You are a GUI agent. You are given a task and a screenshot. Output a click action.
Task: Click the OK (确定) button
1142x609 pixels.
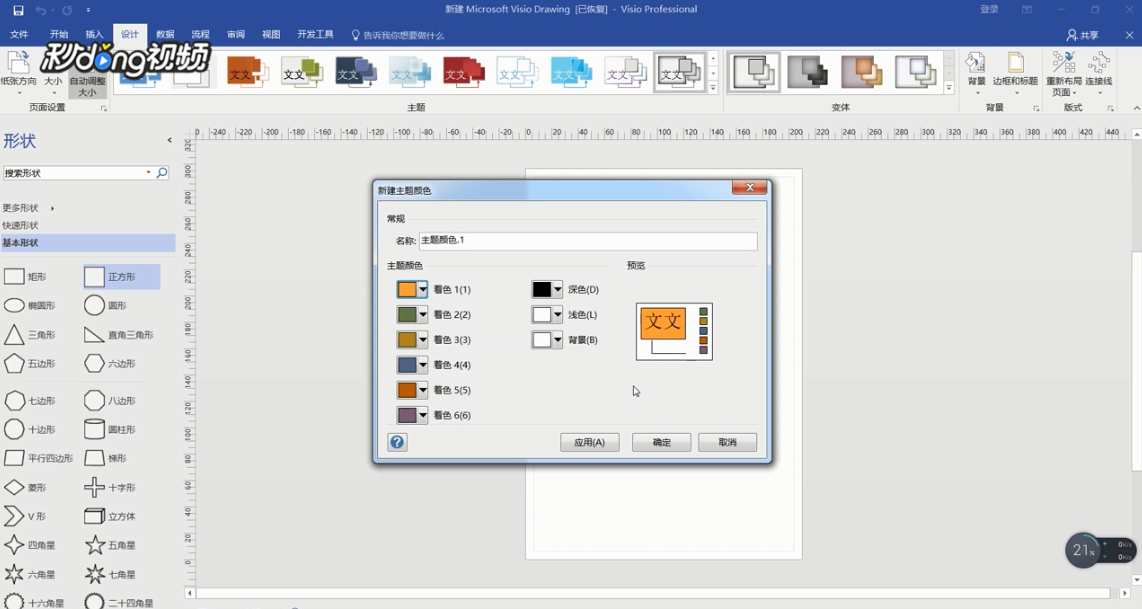point(661,442)
